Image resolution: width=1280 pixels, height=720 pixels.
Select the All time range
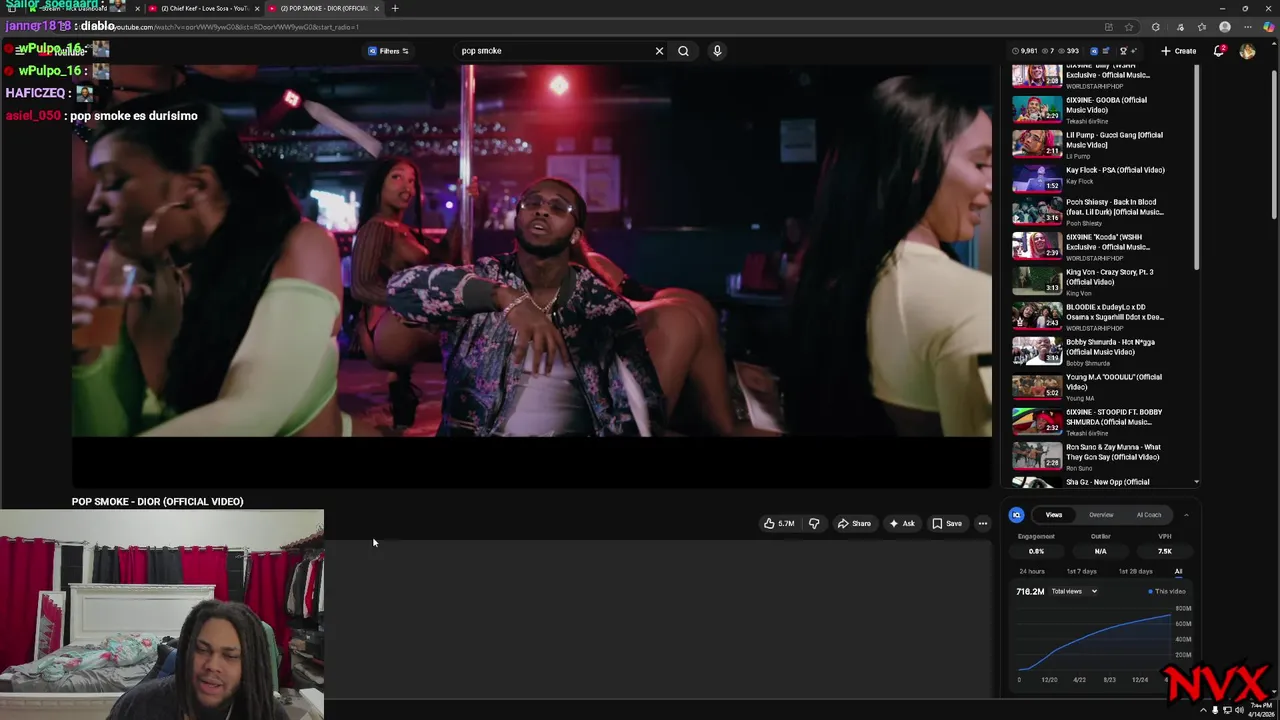click(x=1178, y=571)
